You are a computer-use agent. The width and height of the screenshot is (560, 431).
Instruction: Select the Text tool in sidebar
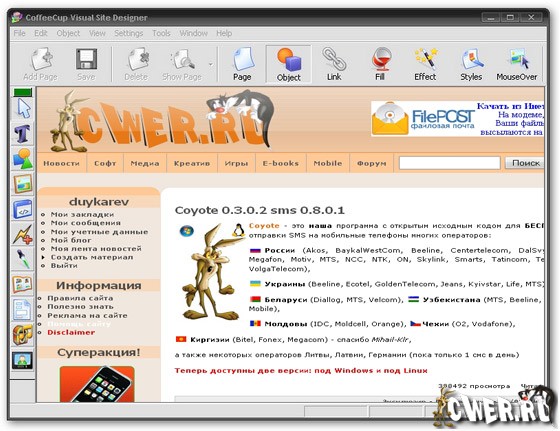(x=23, y=134)
